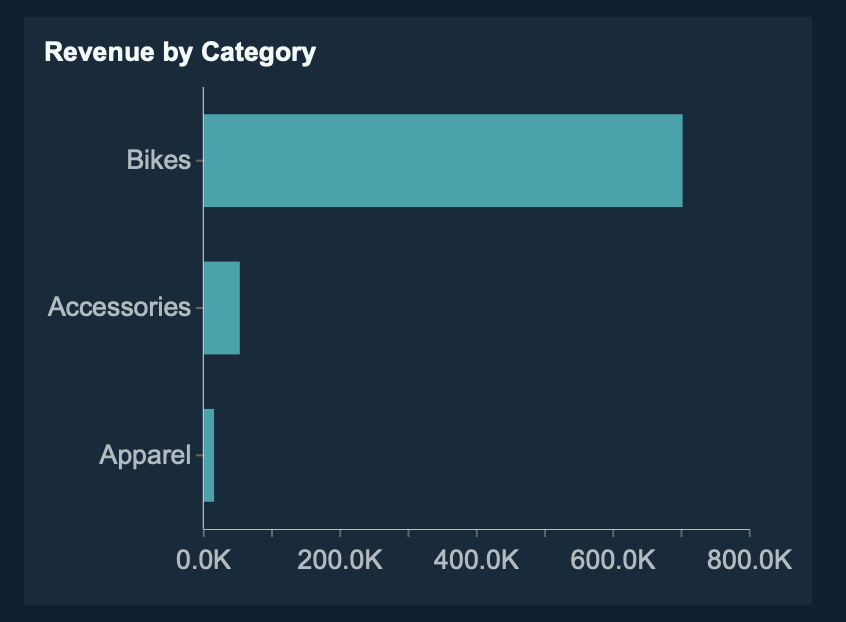
Task: Click the tick mark beside the Apparel label
Action: point(198,455)
